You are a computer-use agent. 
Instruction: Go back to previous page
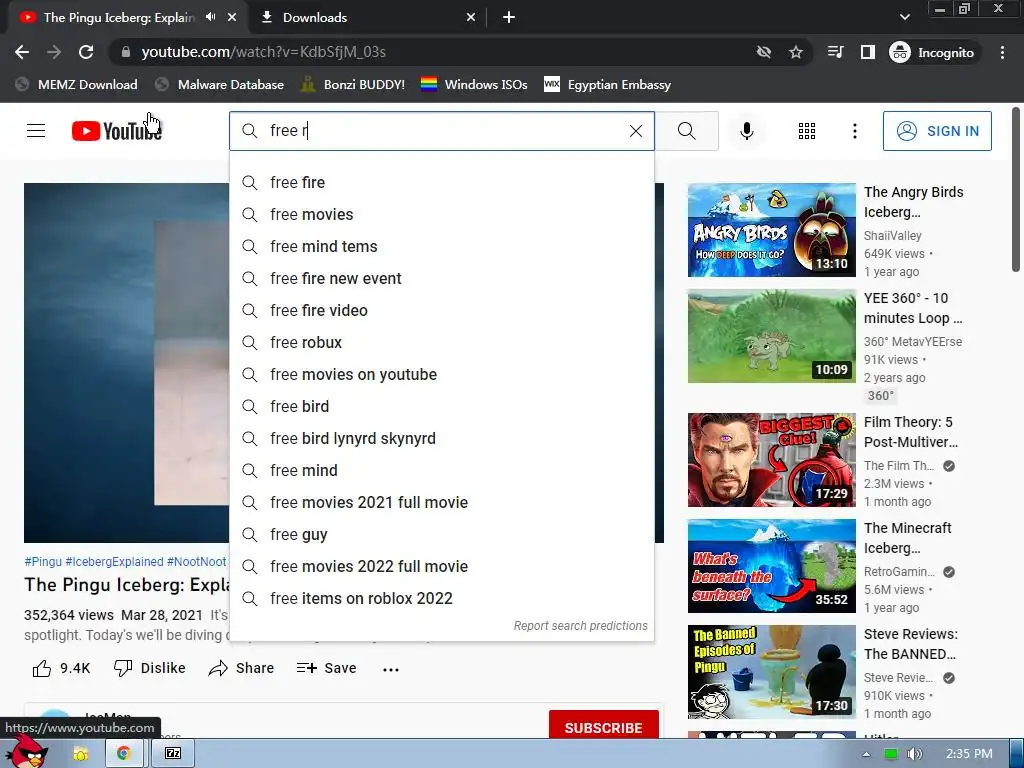(22, 52)
